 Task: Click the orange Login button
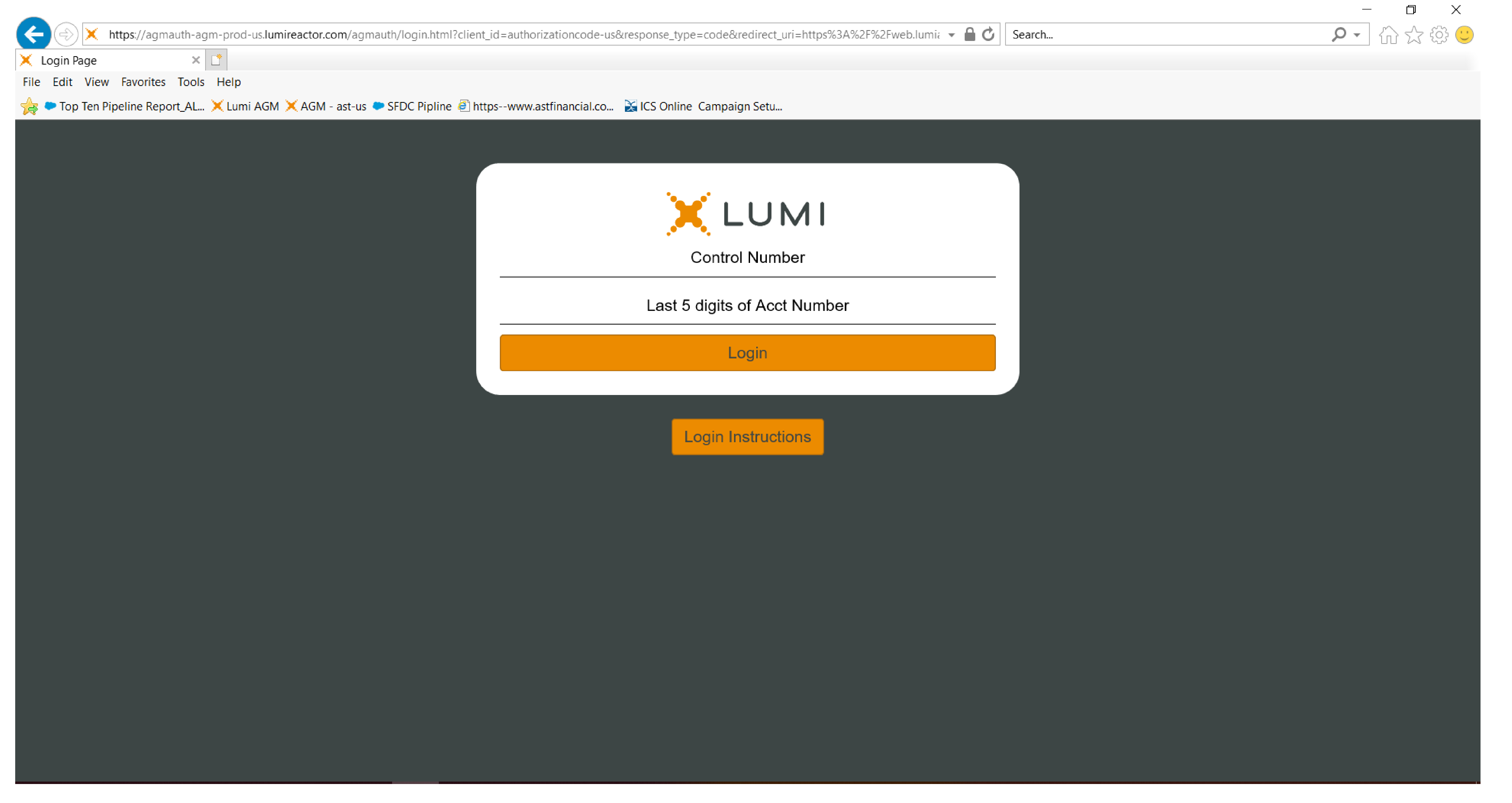coord(747,352)
